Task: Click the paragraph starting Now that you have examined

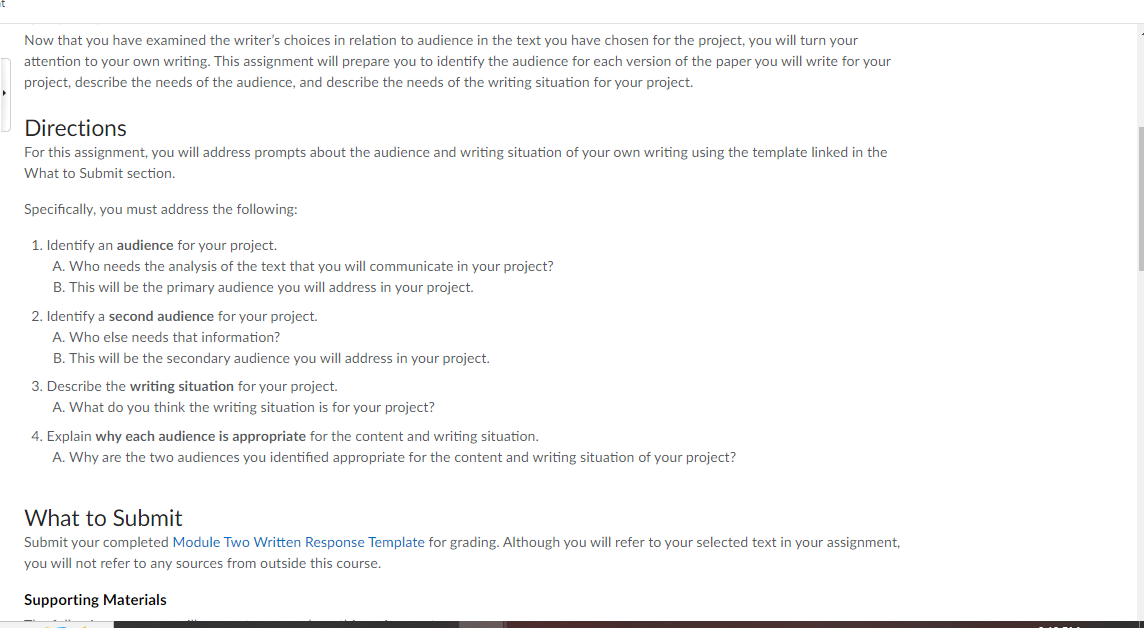Action: click(457, 61)
